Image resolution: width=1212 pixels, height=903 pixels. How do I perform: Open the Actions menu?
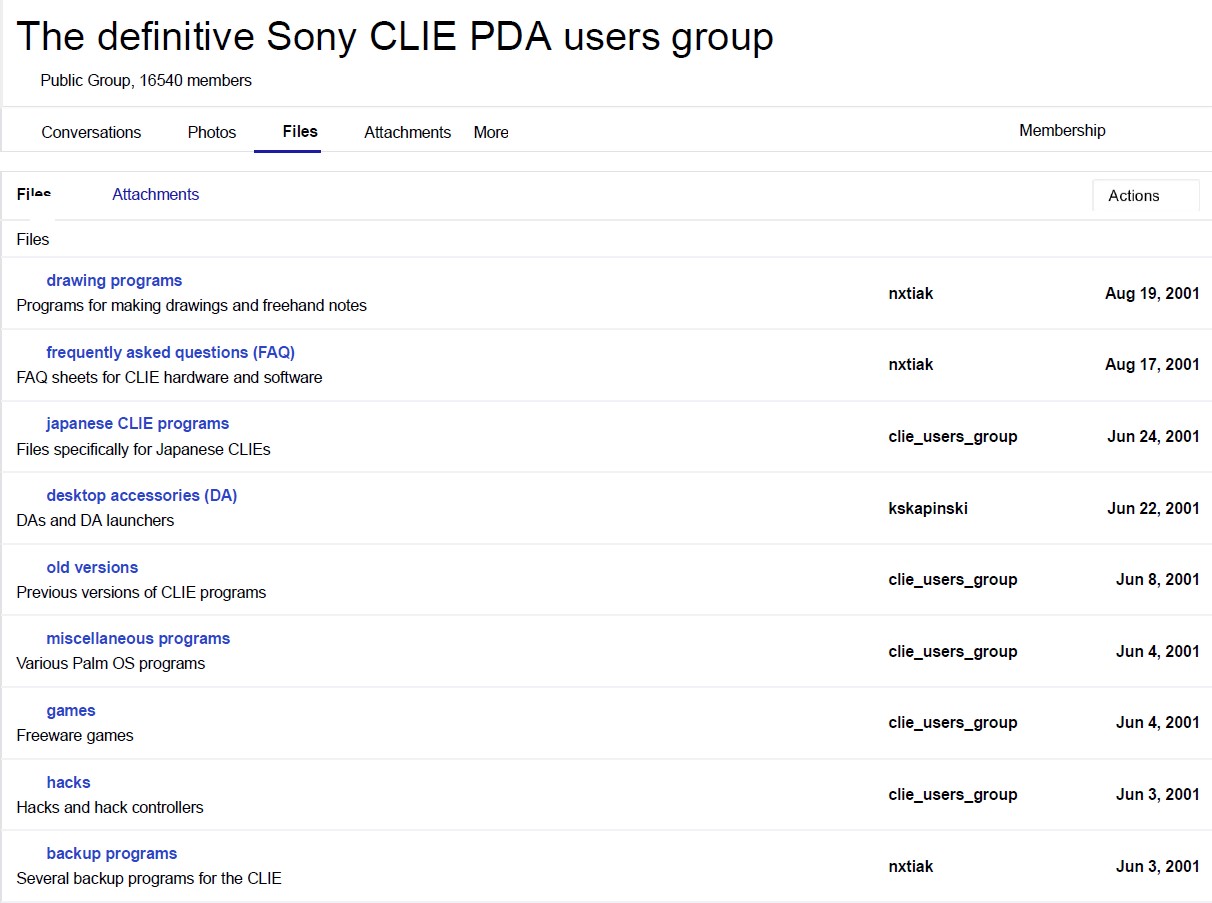pos(1144,195)
